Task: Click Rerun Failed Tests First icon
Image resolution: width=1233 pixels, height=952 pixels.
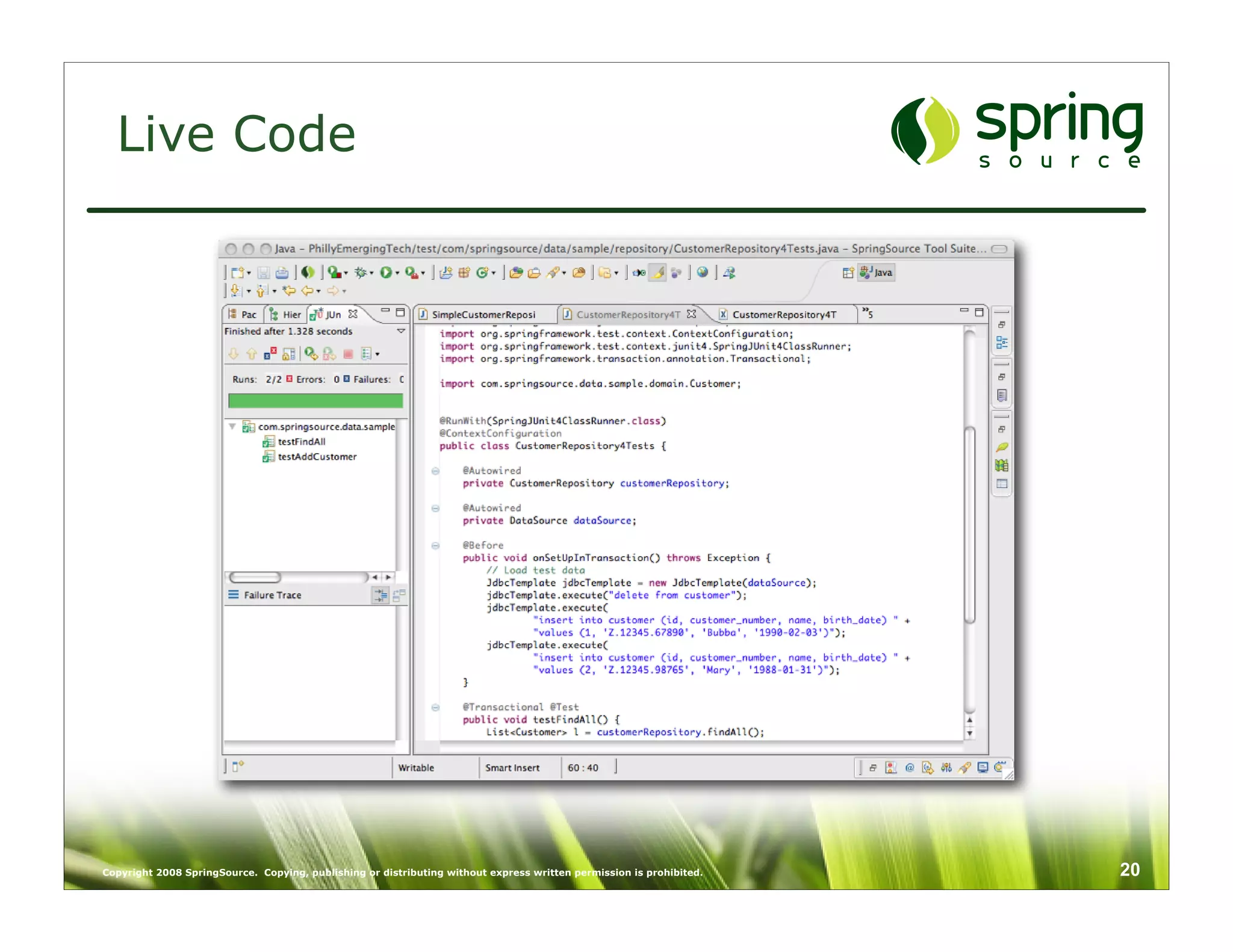Action: [x=329, y=354]
